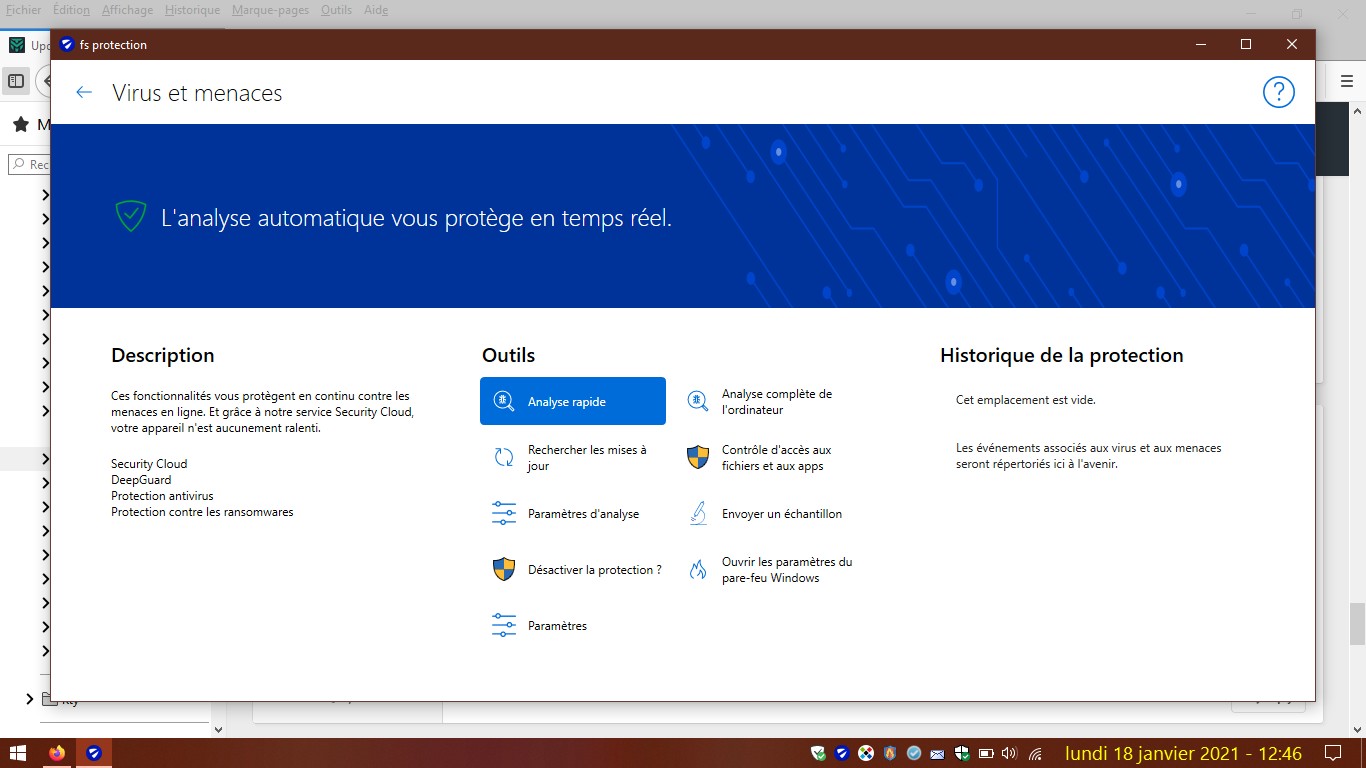Image resolution: width=1366 pixels, height=768 pixels.
Task: Open the Windows notification center icon
Action: [1333, 753]
